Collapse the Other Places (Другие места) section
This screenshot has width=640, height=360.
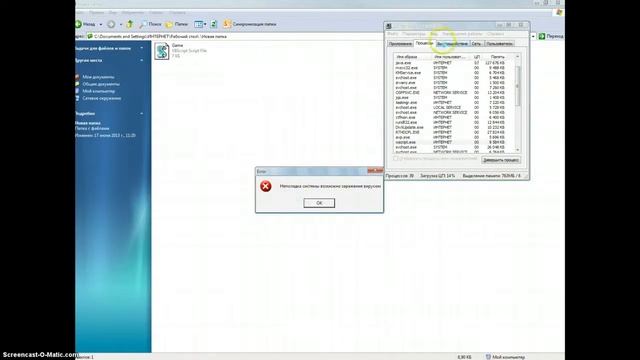(x=142, y=60)
